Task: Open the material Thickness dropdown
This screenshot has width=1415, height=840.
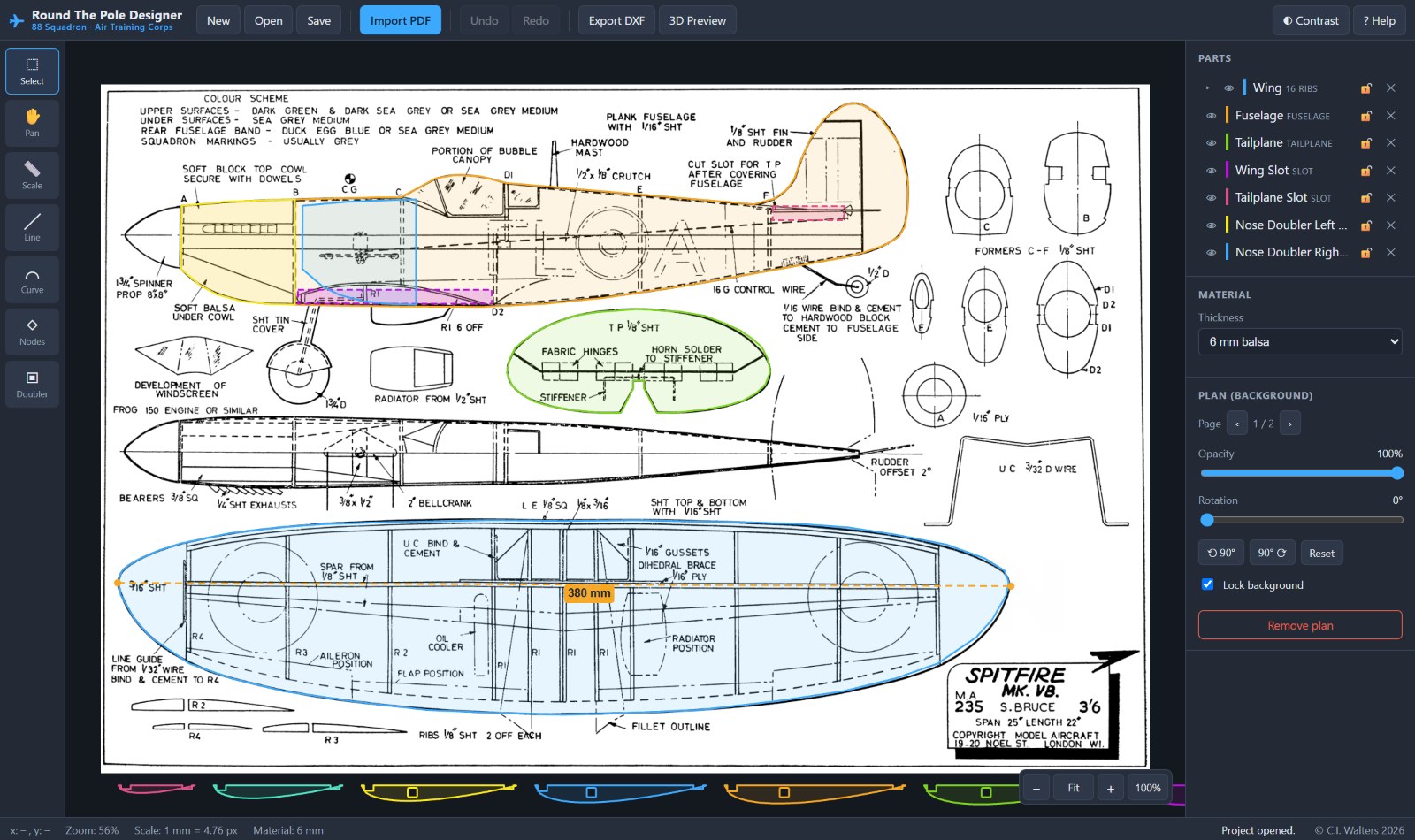Action: pos(1300,341)
